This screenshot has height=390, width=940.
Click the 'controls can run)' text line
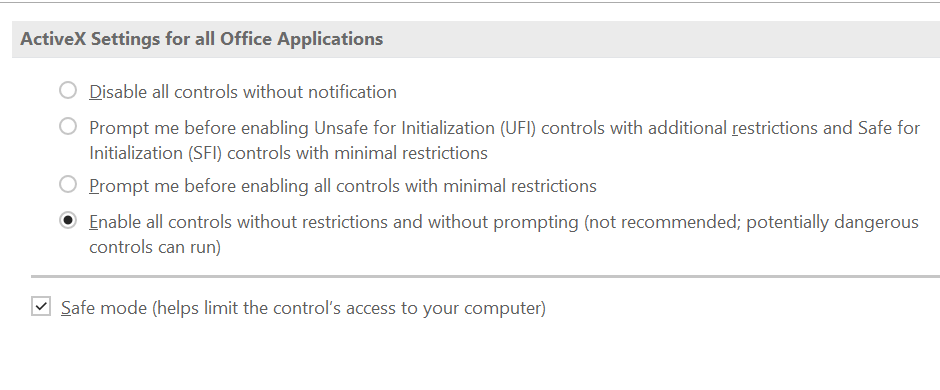(155, 247)
